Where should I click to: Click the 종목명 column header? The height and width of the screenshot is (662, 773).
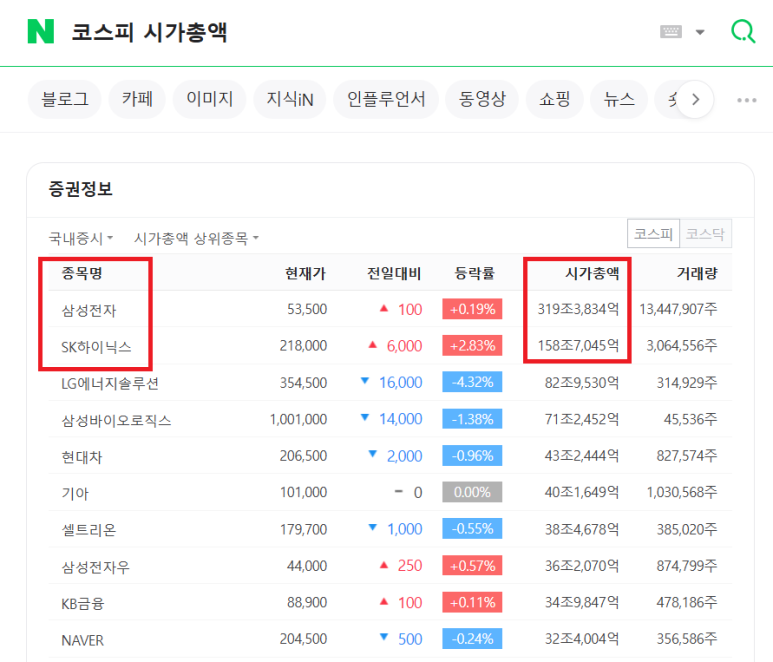pos(82,273)
